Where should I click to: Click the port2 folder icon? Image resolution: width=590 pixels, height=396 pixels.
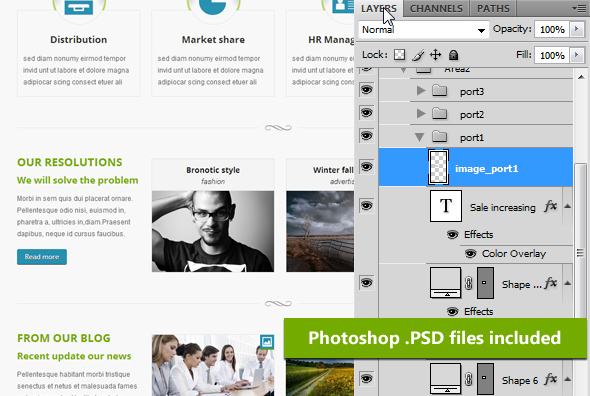click(439, 113)
